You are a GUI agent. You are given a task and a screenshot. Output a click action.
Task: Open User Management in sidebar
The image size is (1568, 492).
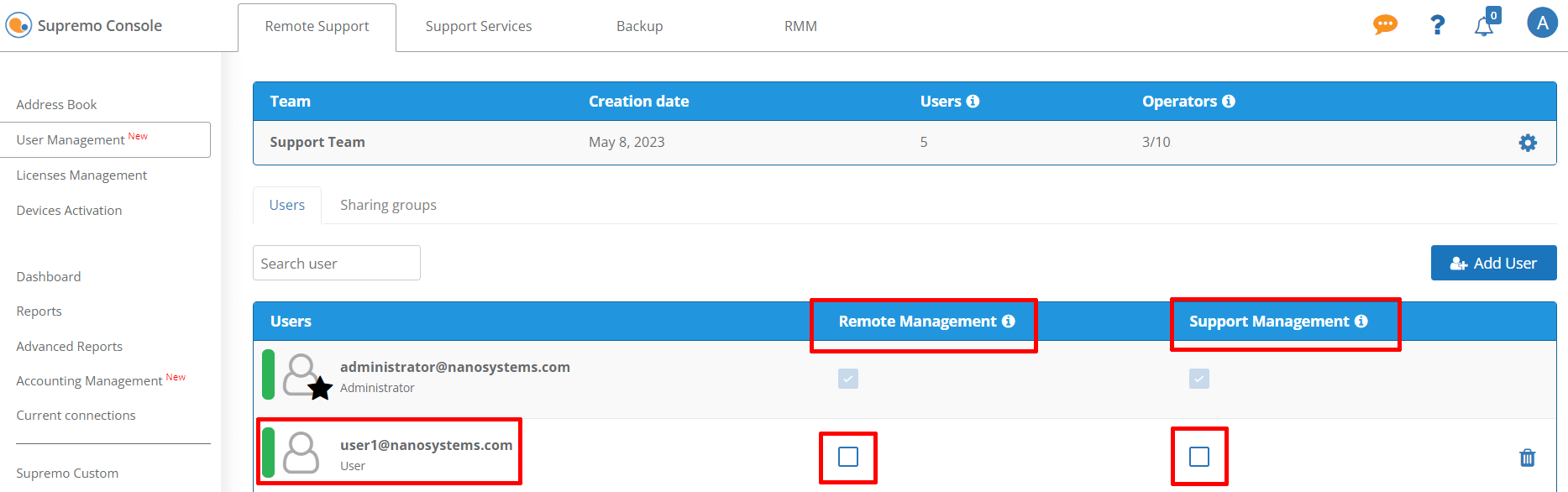tap(105, 139)
